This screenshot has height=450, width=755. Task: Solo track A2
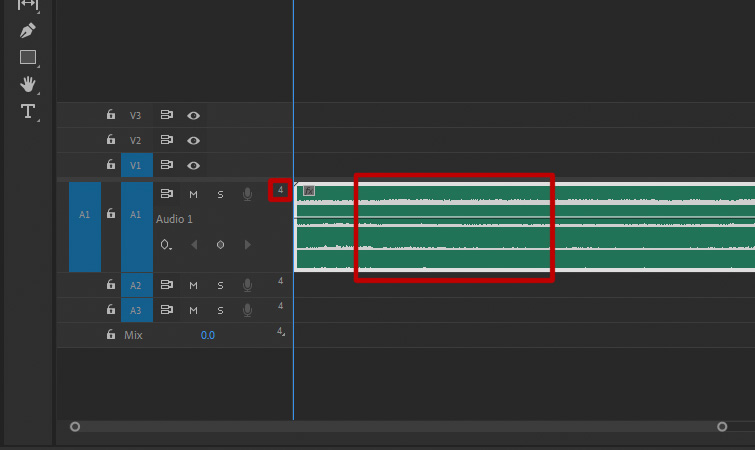220,285
